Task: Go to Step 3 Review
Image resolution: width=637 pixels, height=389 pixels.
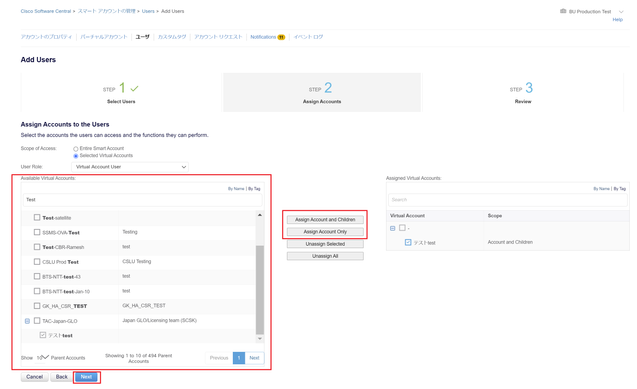Action: [x=523, y=93]
